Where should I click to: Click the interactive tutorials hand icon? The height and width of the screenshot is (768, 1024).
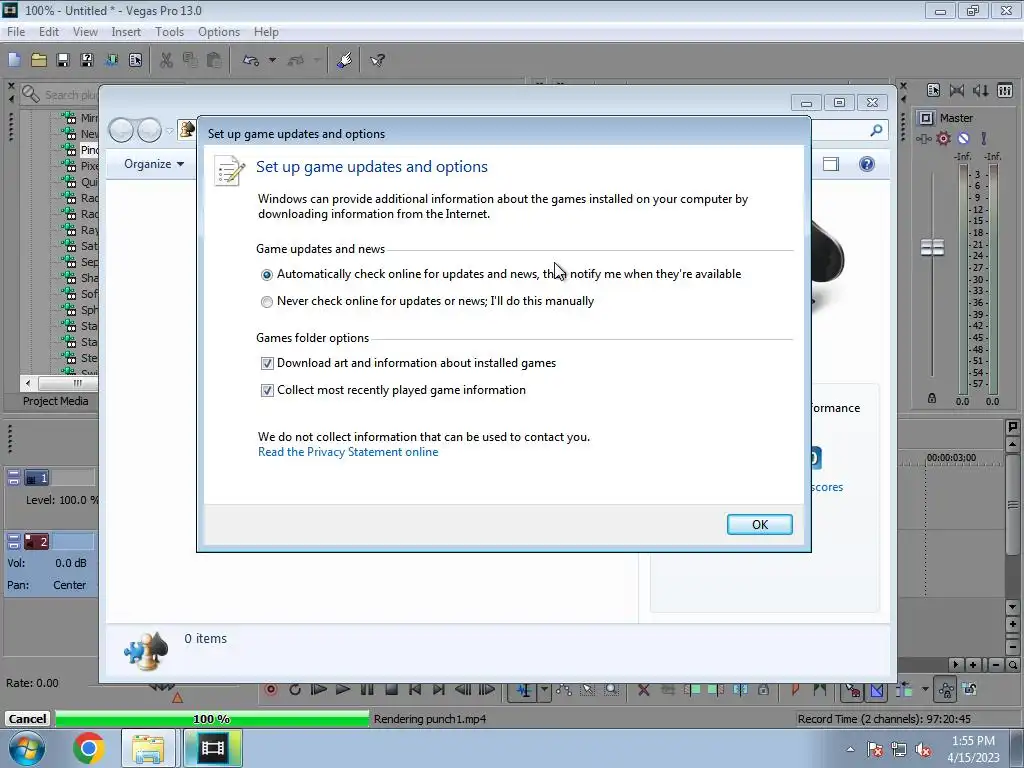[x=345, y=60]
